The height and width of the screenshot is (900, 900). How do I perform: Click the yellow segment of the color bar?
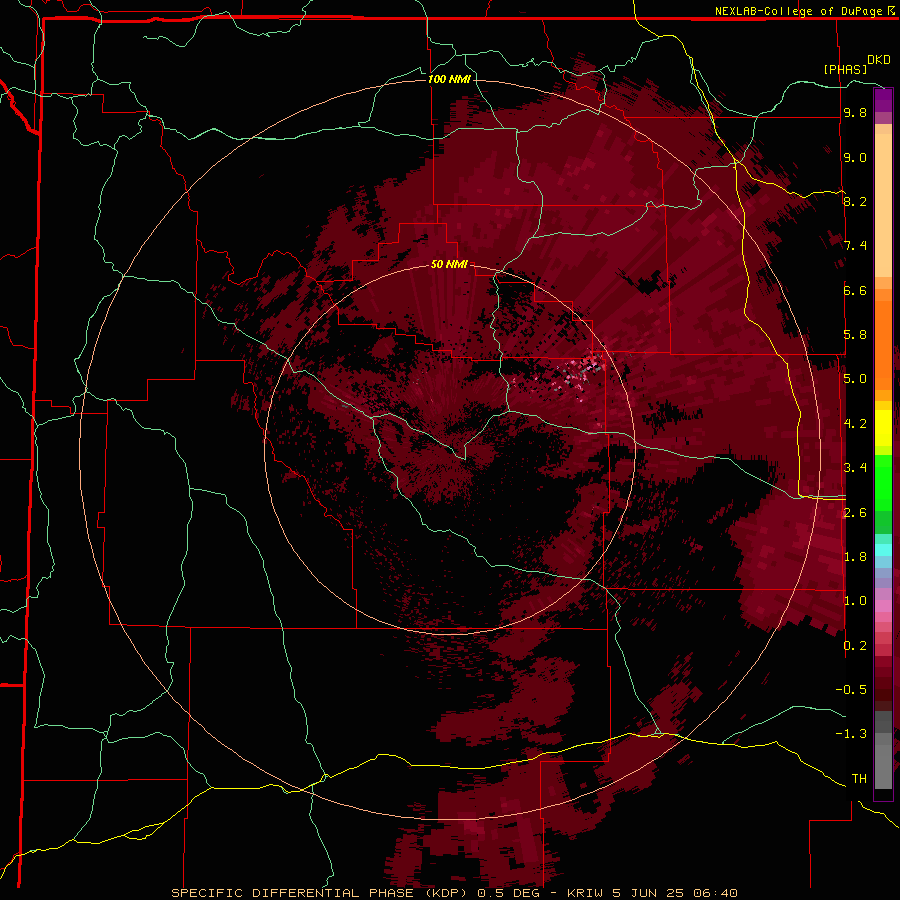883,428
